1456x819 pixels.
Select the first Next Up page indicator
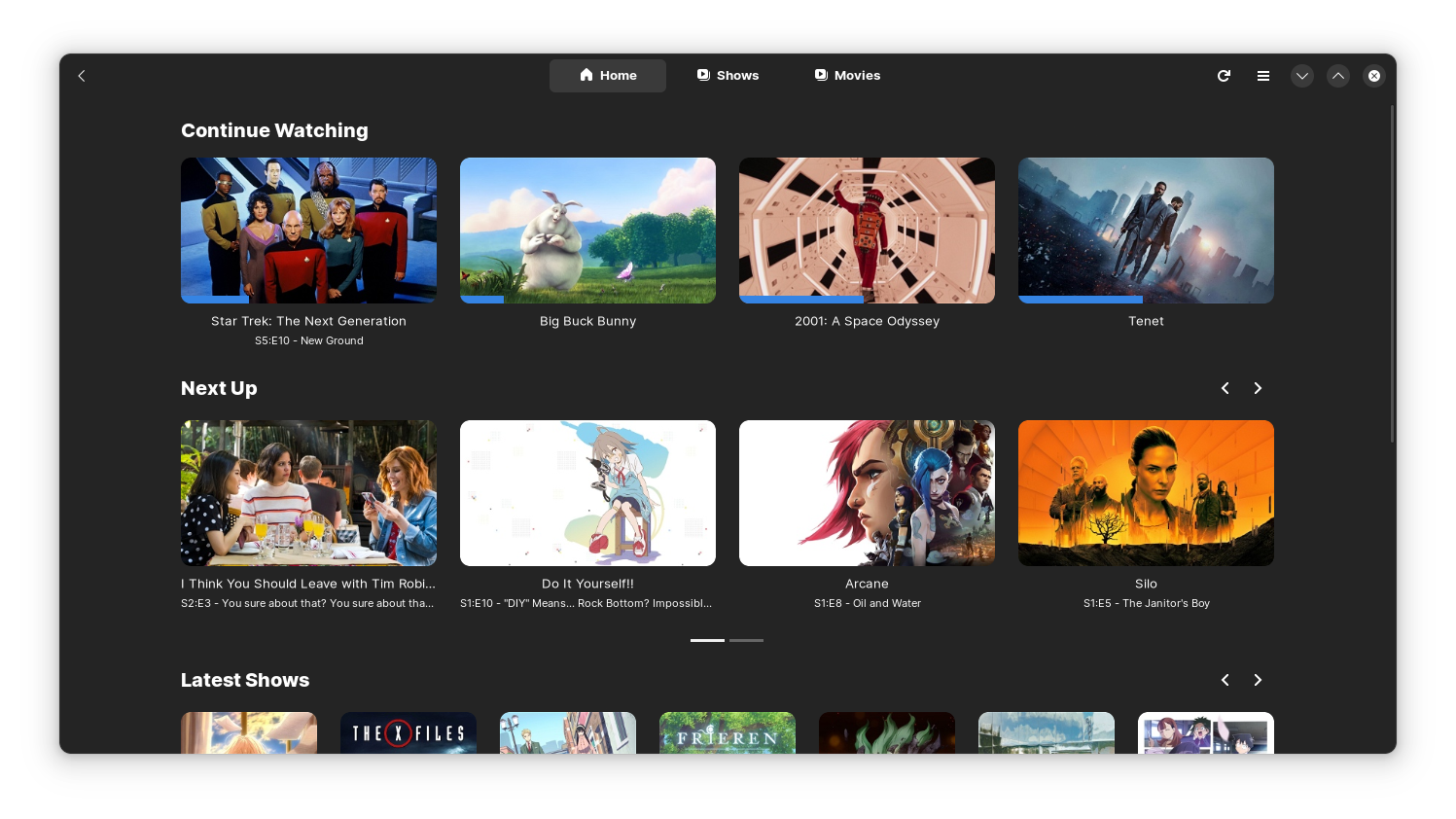(707, 640)
